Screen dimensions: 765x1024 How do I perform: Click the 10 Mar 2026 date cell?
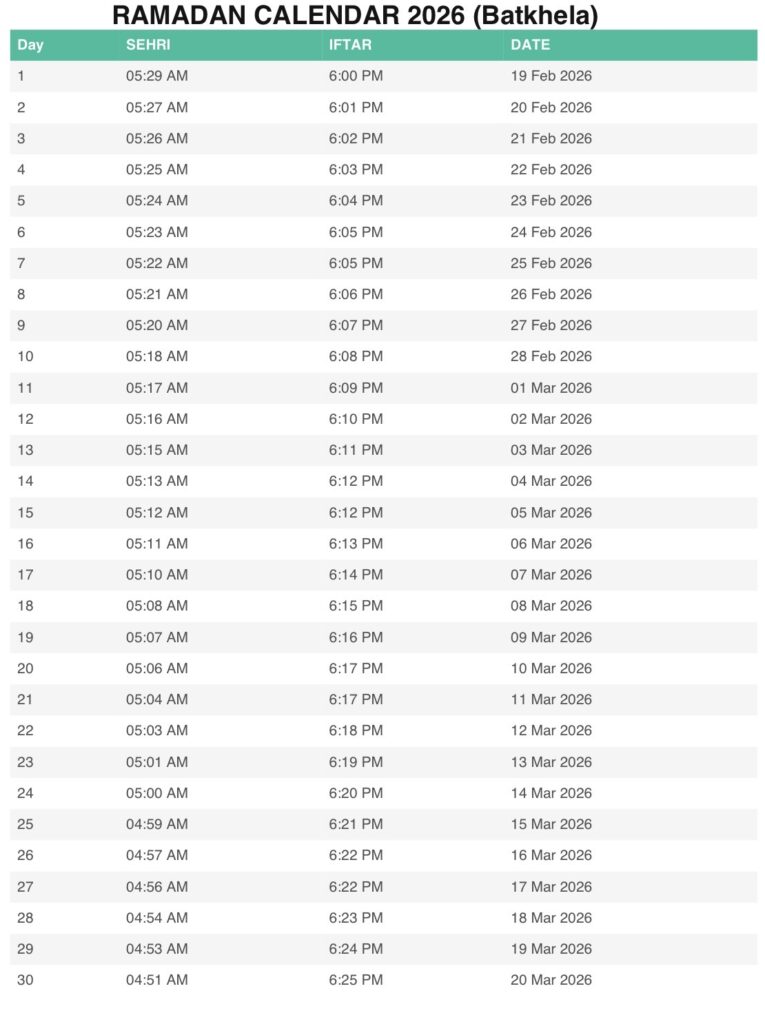click(x=551, y=668)
